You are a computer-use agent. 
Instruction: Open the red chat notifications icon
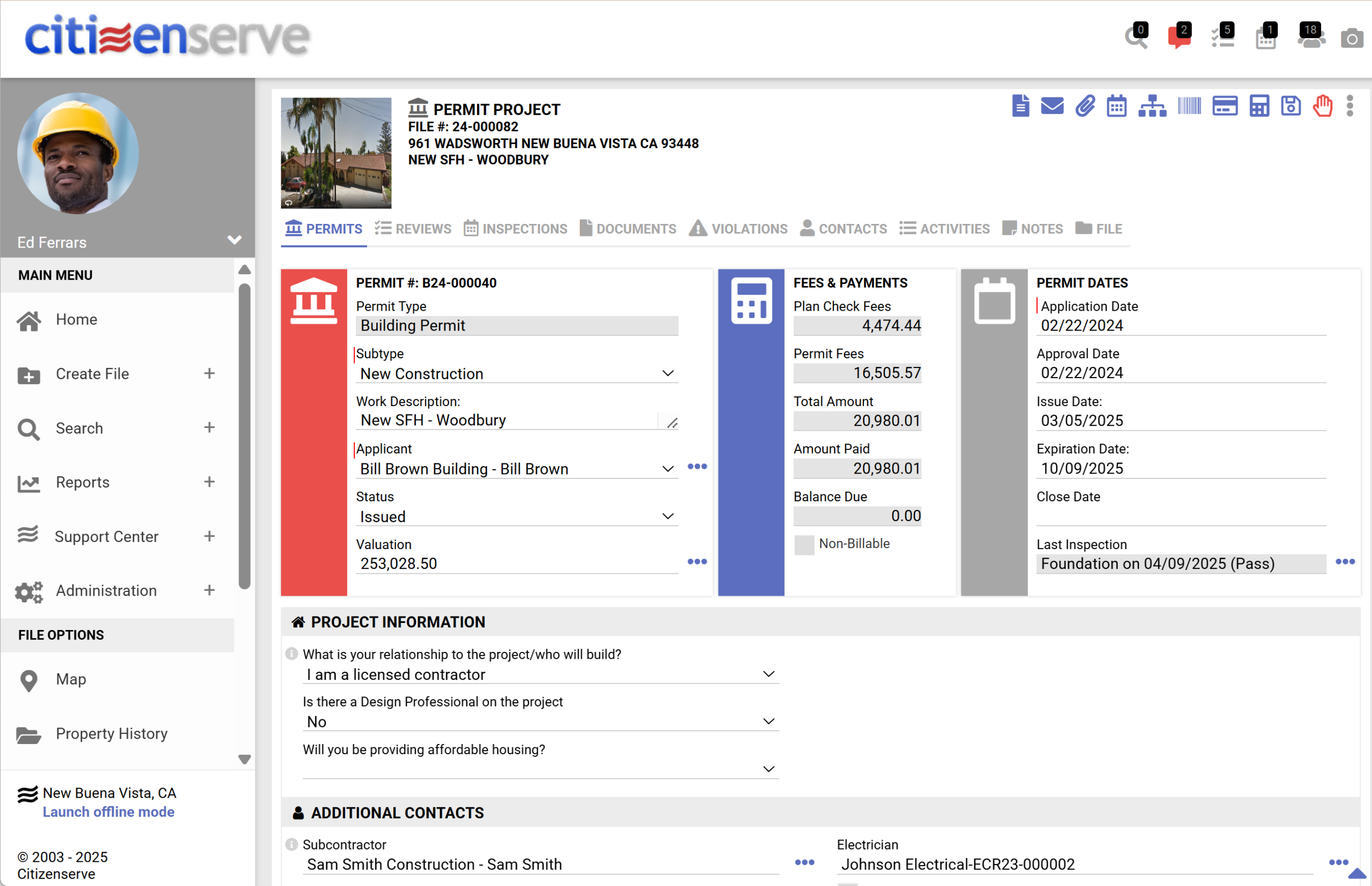click(x=1178, y=37)
